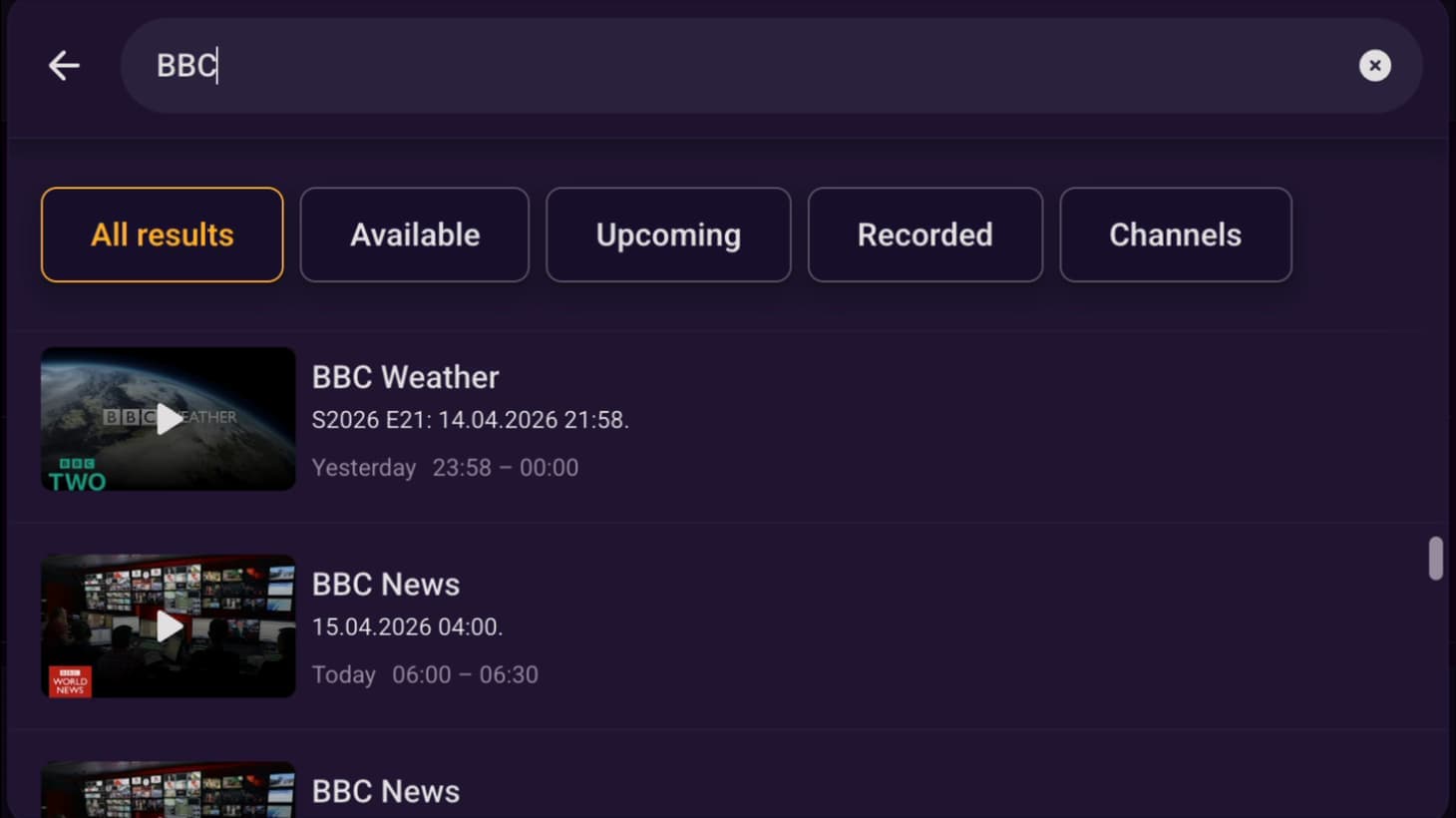Switch to the Available filter
The height and width of the screenshot is (818, 1456).
click(415, 234)
